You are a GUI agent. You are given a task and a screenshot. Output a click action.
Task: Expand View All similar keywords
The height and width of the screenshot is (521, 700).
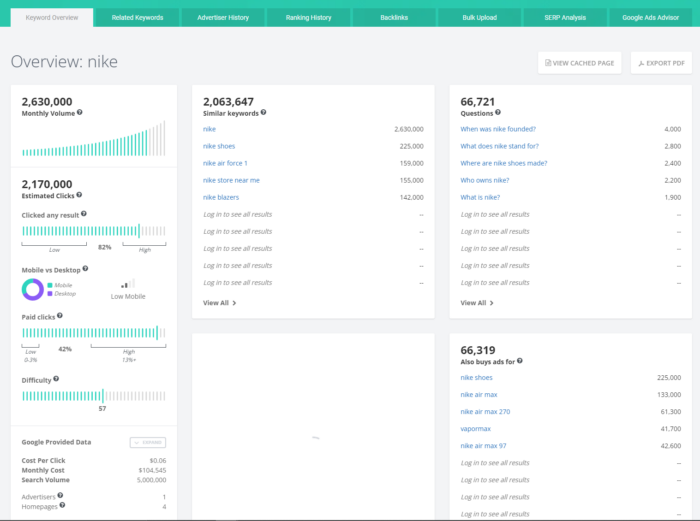pos(220,303)
